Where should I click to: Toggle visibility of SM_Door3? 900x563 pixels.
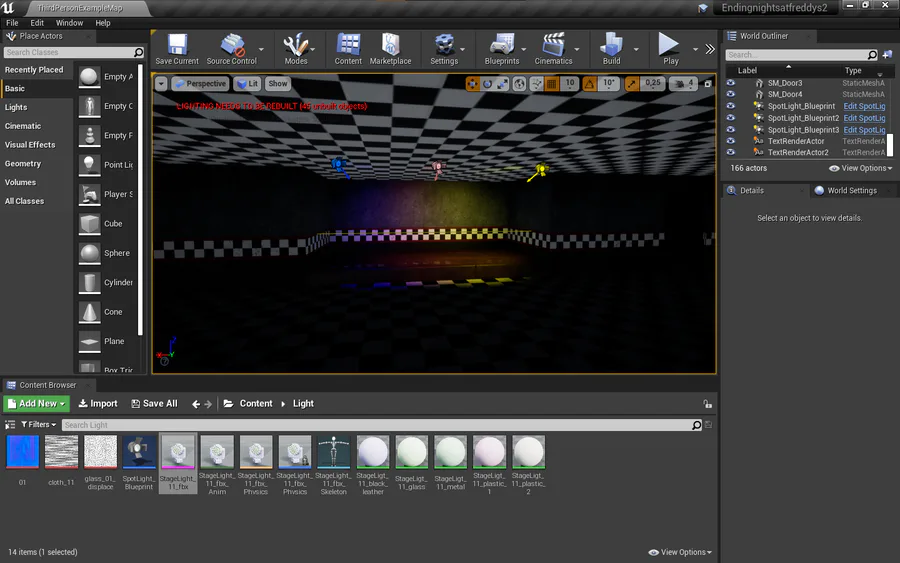coord(730,83)
